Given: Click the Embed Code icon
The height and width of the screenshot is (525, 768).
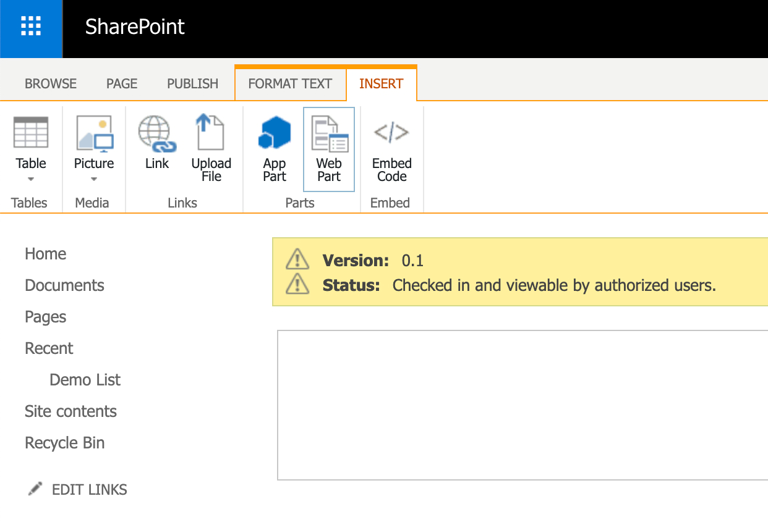Looking at the screenshot, I should click(x=391, y=132).
